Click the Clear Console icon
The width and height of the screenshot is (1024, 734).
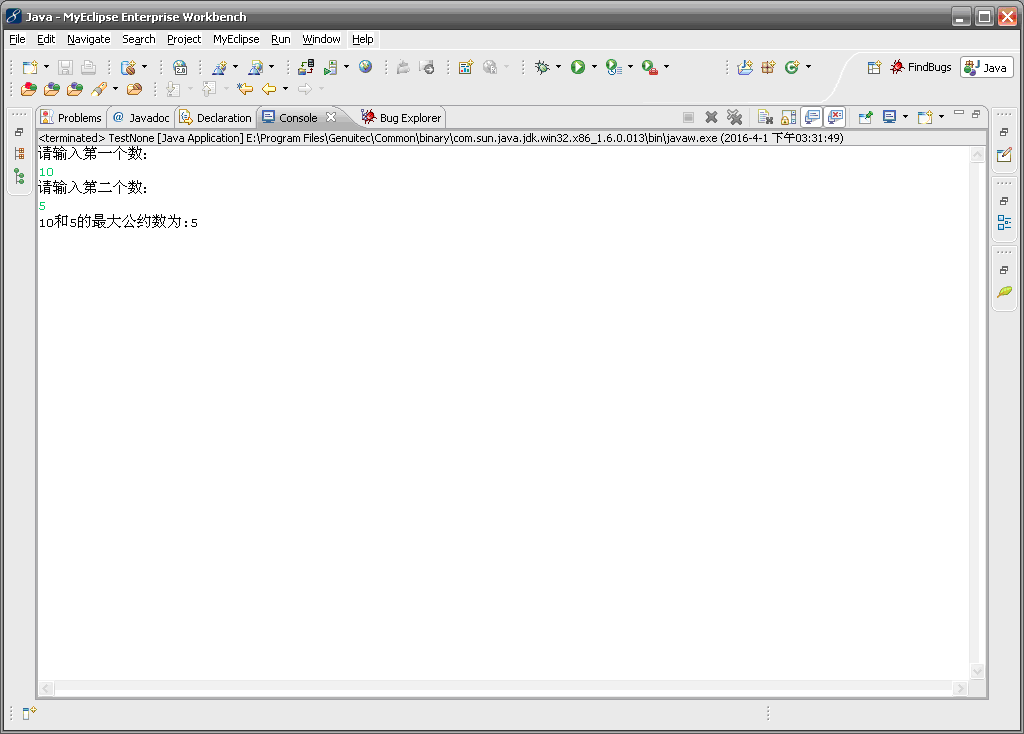[765, 118]
